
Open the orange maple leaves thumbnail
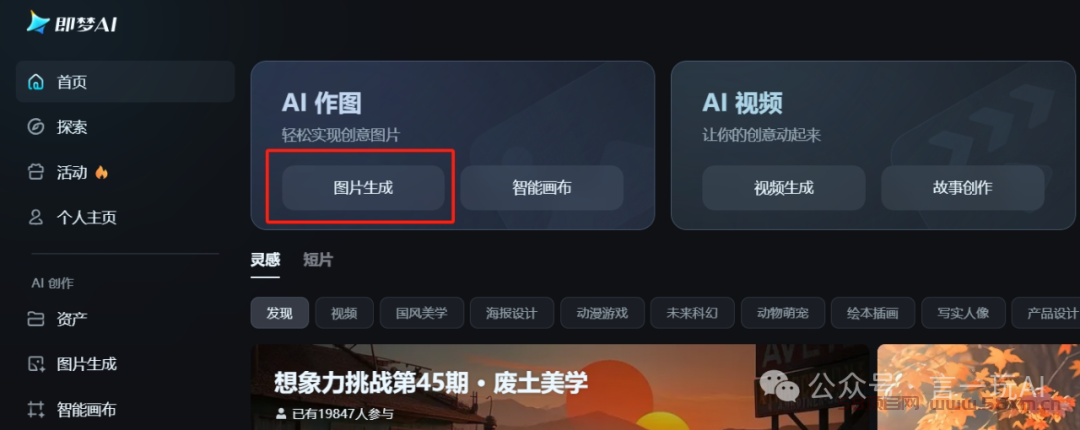(979, 387)
